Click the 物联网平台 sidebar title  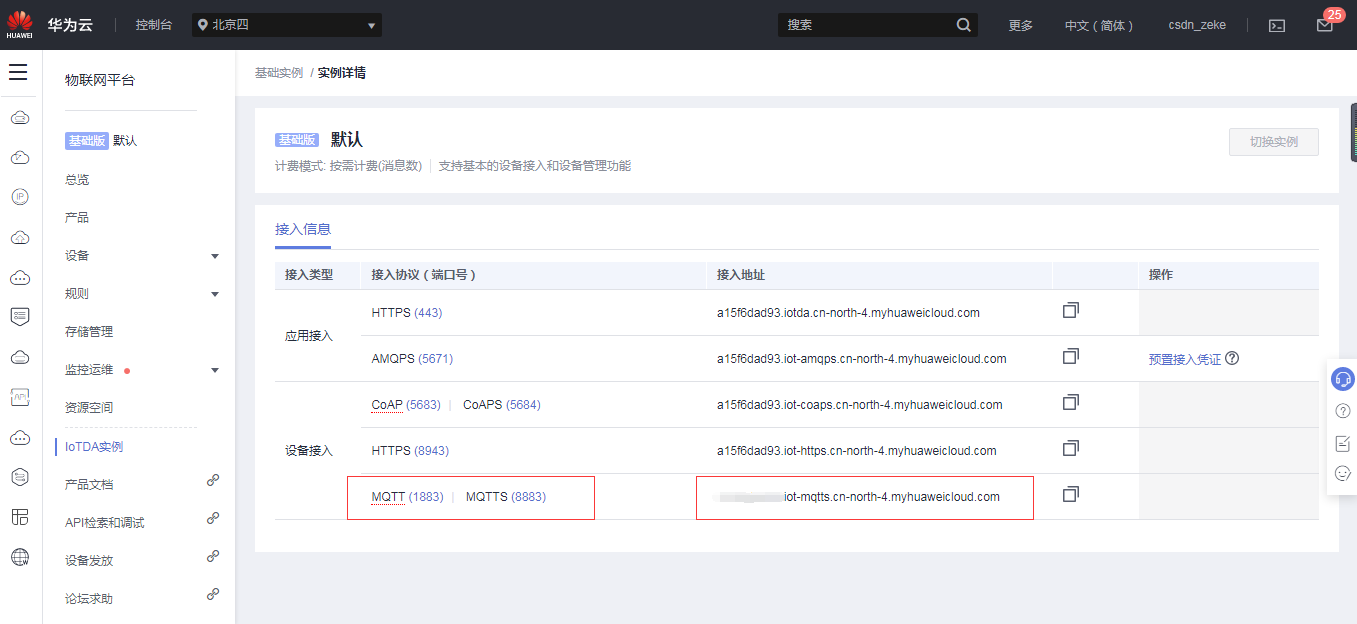pyautogui.click(x=100, y=80)
